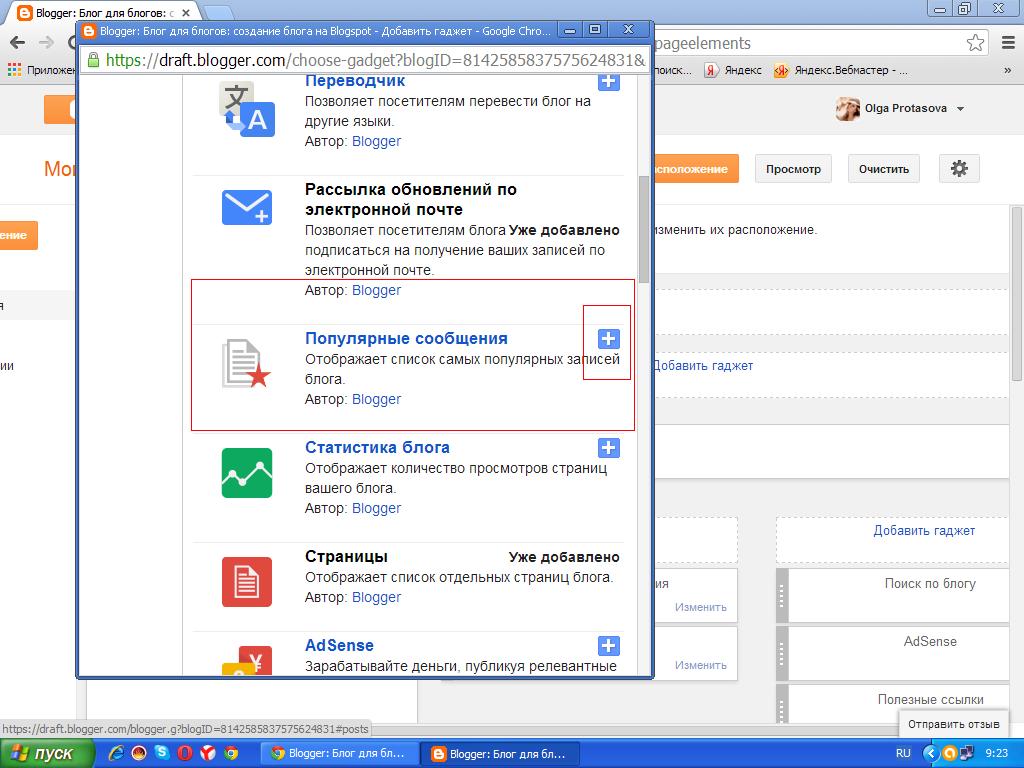
Task: Click the Очистить button in main window
Action: (x=884, y=169)
